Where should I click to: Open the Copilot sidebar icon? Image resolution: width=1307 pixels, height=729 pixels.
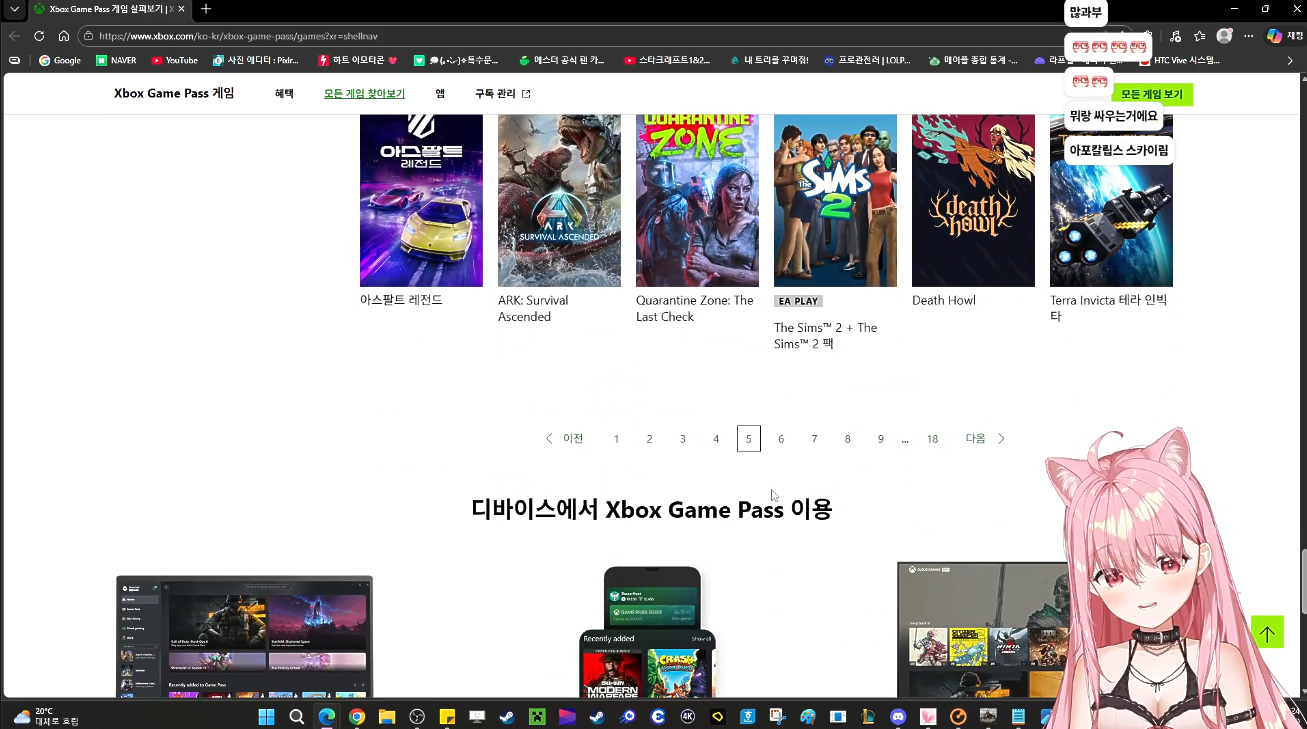pos(1274,36)
